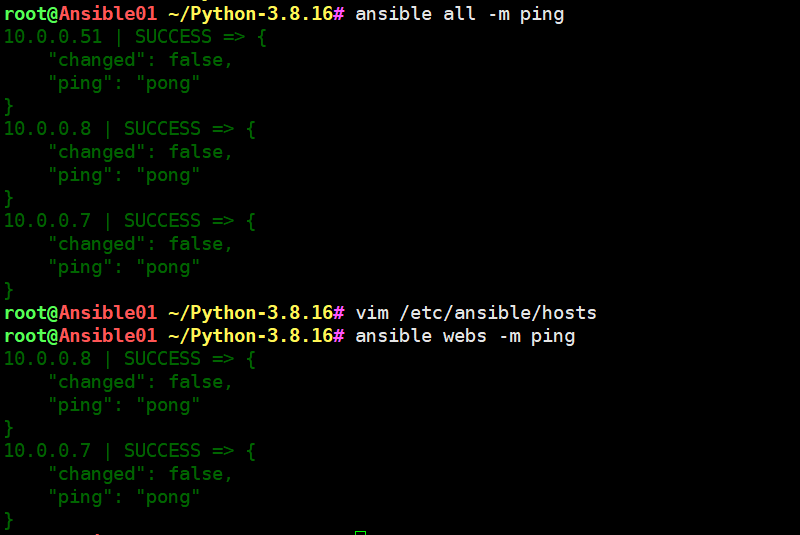Click the 'ansible all -m ping' command text
800x535 pixels.
click(460, 14)
